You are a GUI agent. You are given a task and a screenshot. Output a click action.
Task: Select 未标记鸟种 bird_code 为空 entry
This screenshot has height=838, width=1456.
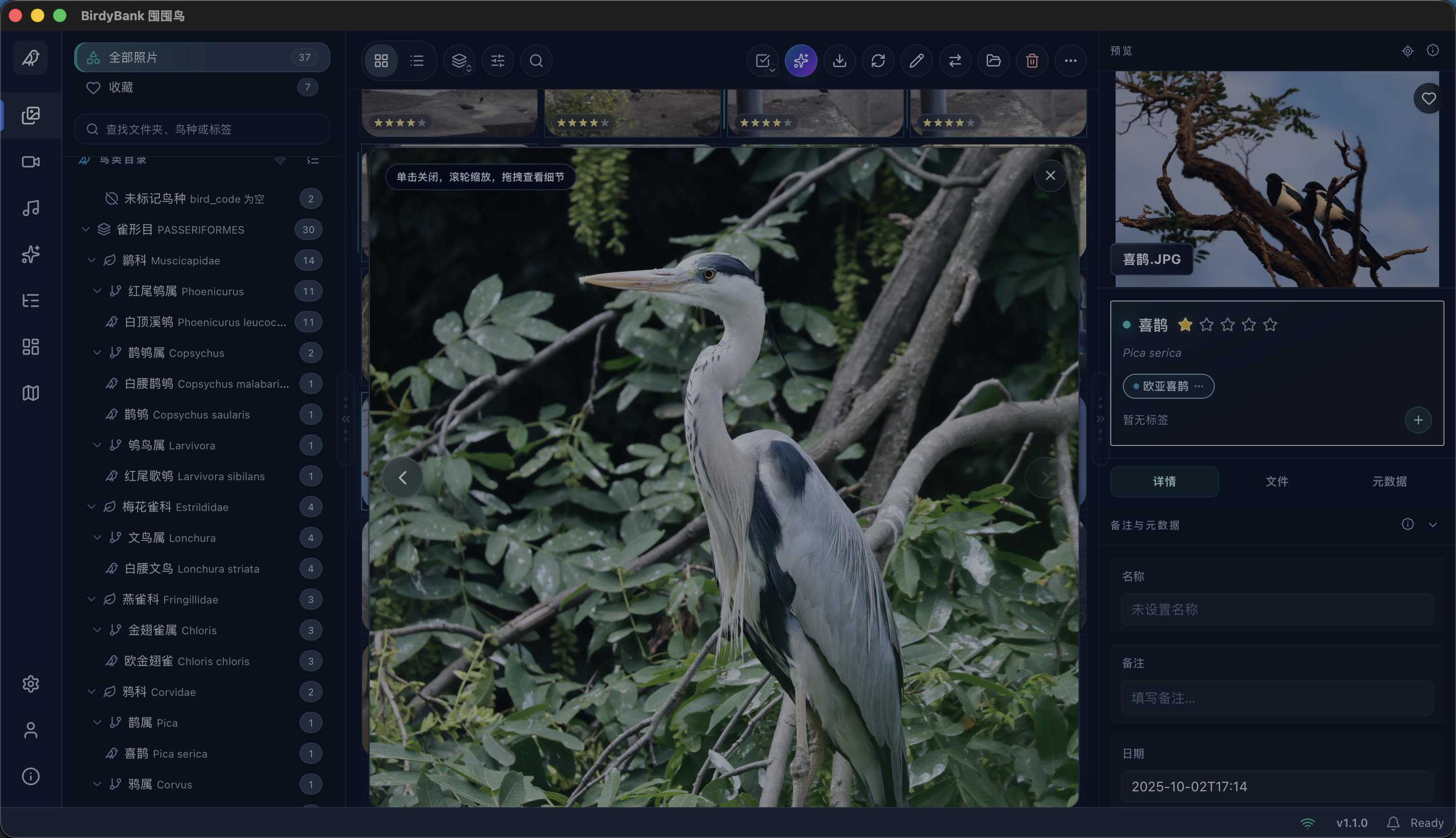tap(202, 198)
